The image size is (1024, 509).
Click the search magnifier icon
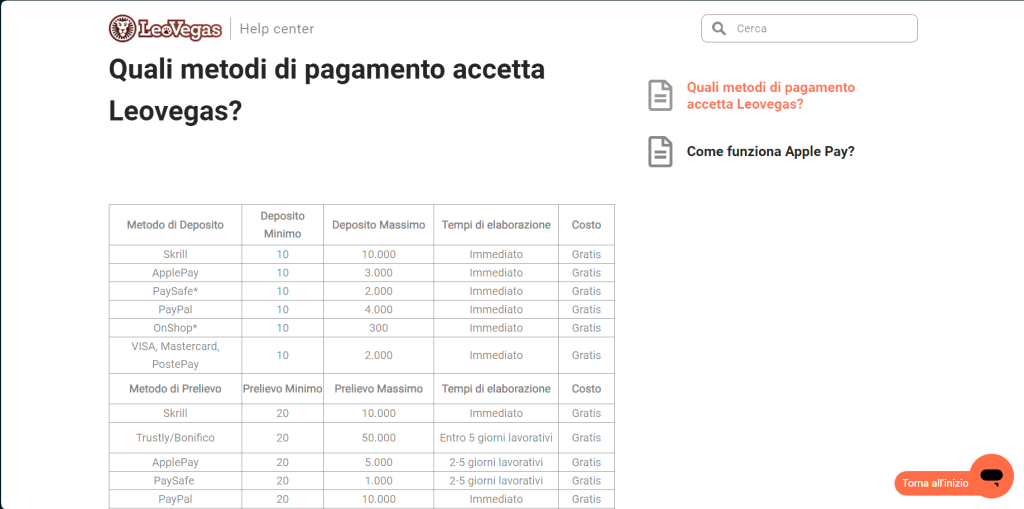(719, 29)
